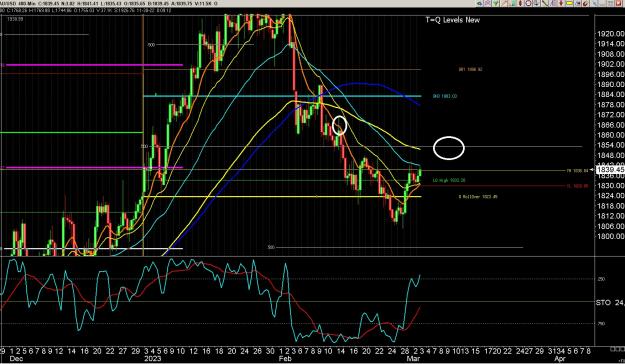
Task: Click the 1866.00 price axis label
Action: pos(610,125)
